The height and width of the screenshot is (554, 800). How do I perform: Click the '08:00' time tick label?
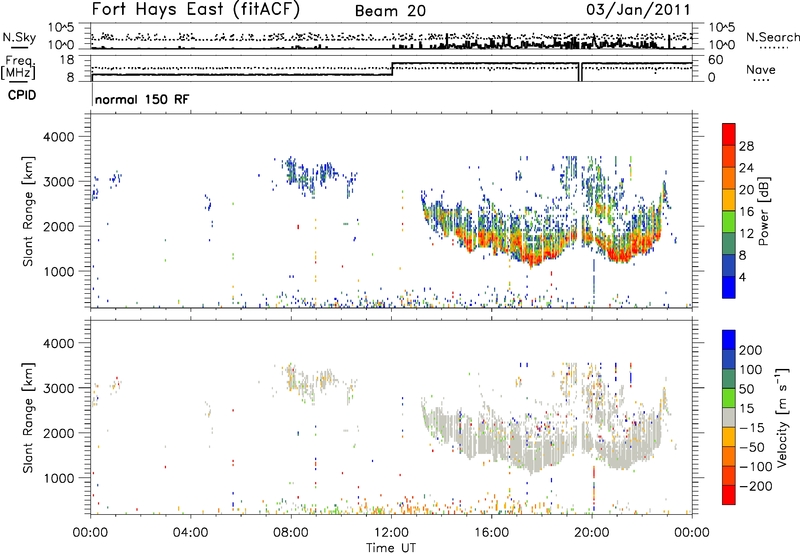(x=291, y=533)
